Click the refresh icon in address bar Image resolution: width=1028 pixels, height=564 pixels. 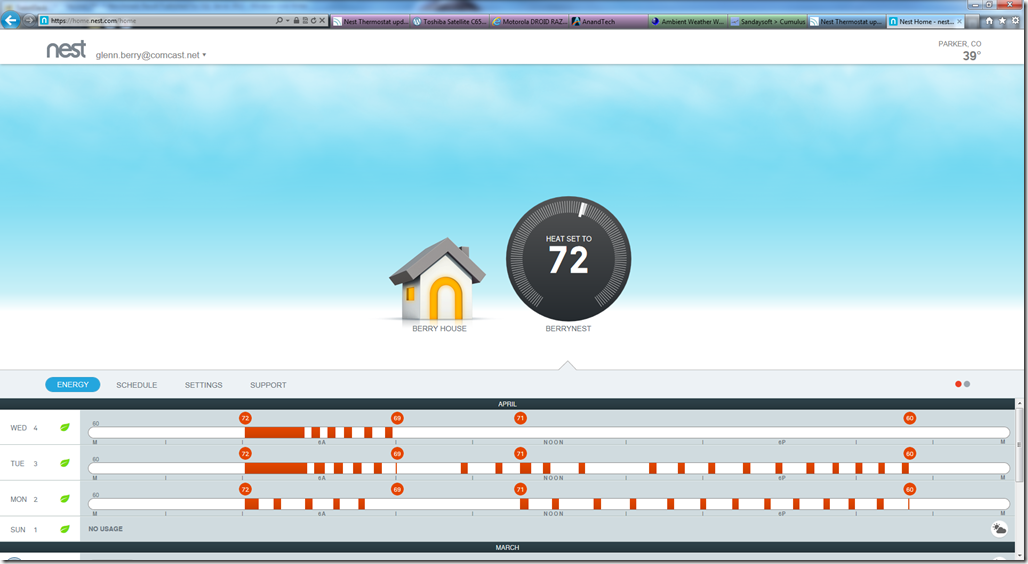pyautogui.click(x=313, y=21)
